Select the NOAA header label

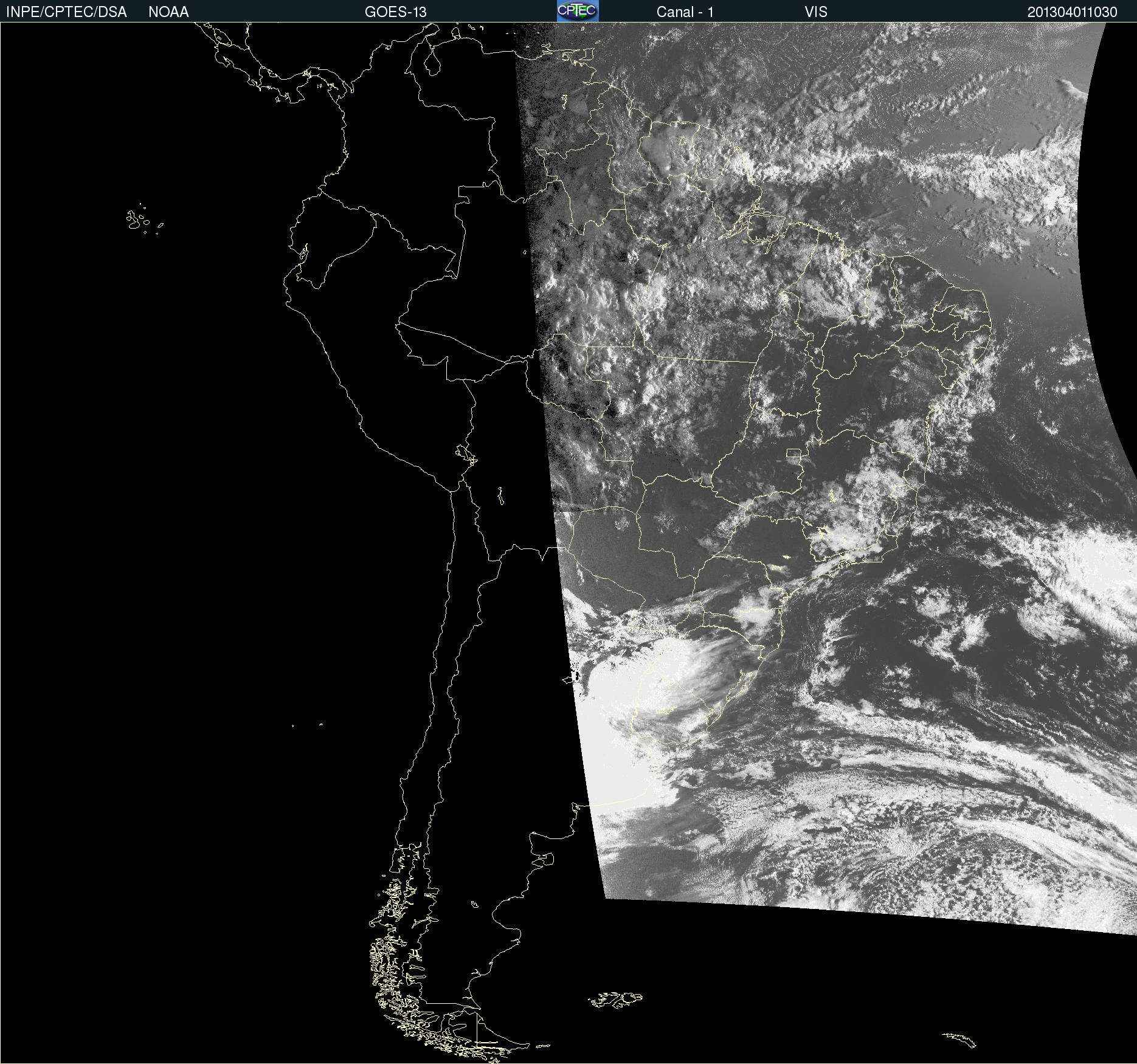168,12
